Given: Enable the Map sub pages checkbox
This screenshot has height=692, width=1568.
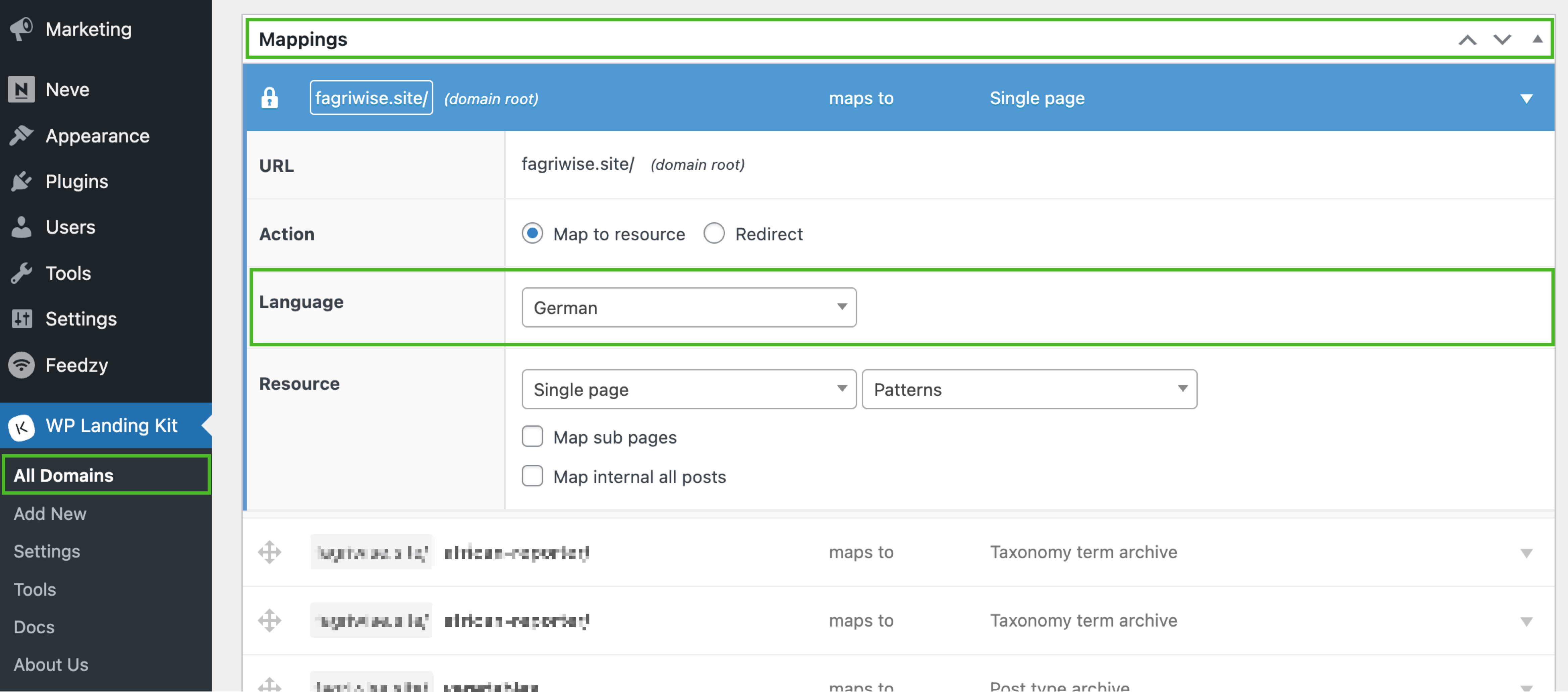Looking at the screenshot, I should [x=532, y=437].
